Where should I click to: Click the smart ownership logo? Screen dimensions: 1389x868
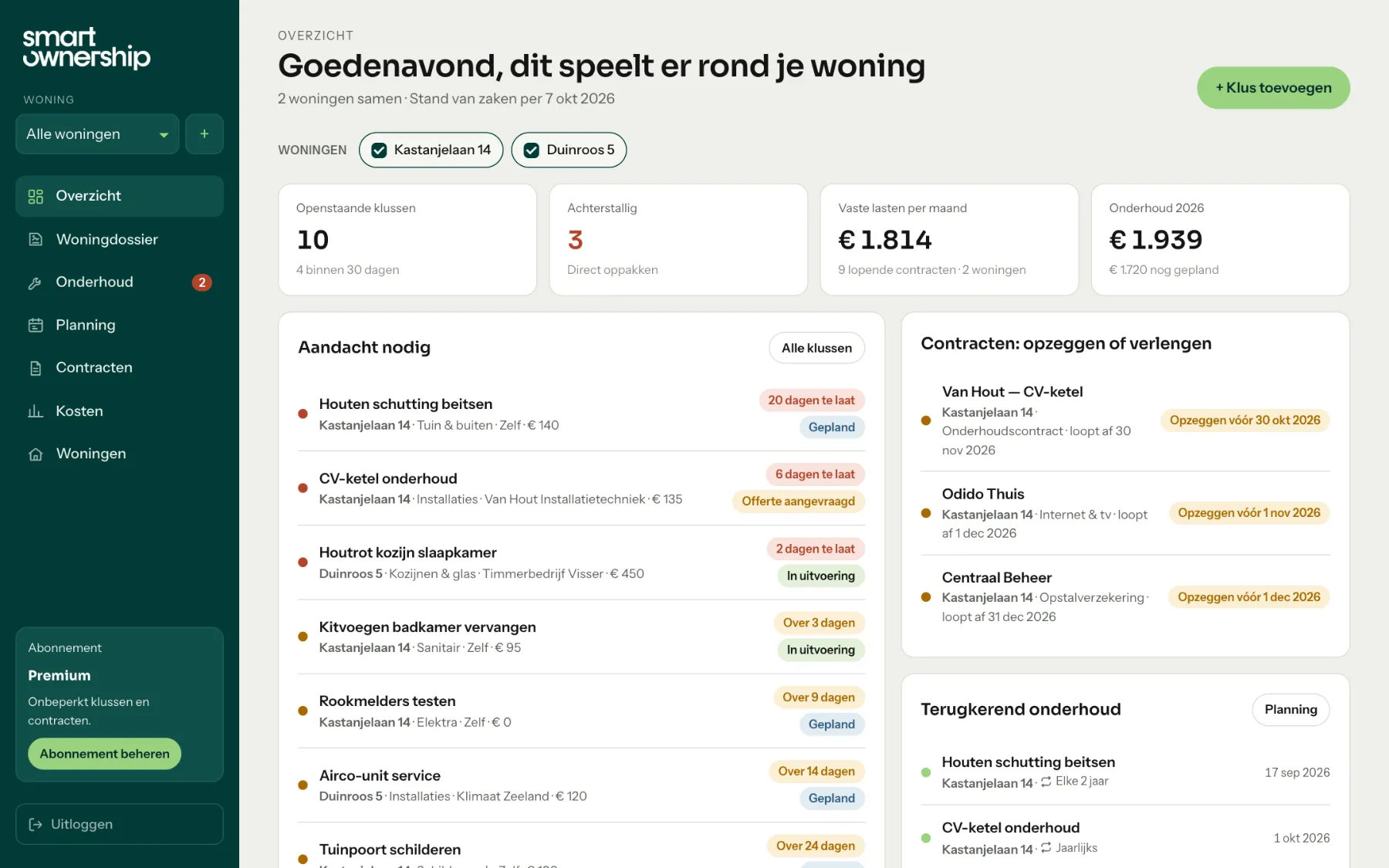tap(86, 48)
